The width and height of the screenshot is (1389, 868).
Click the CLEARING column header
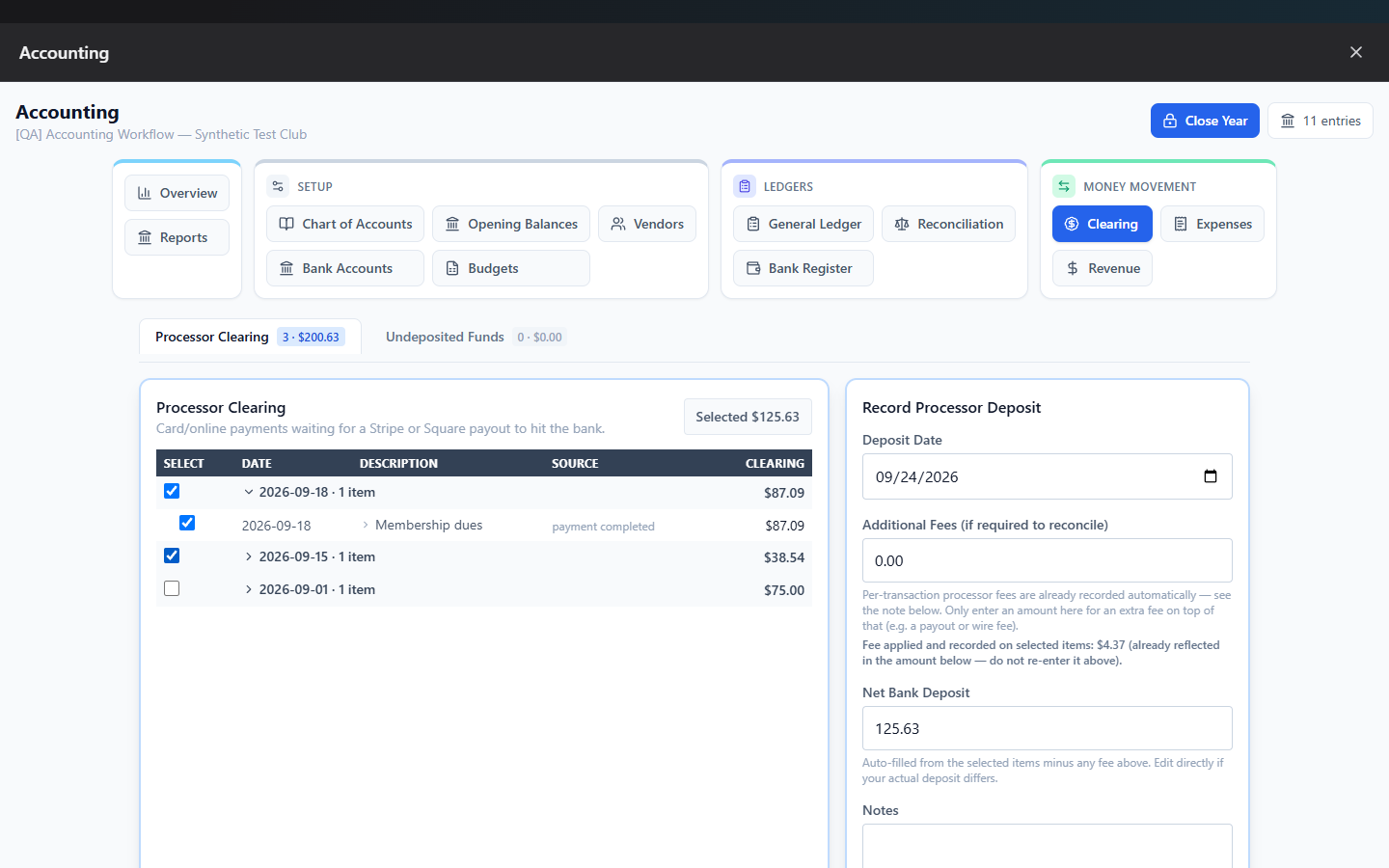tap(775, 464)
